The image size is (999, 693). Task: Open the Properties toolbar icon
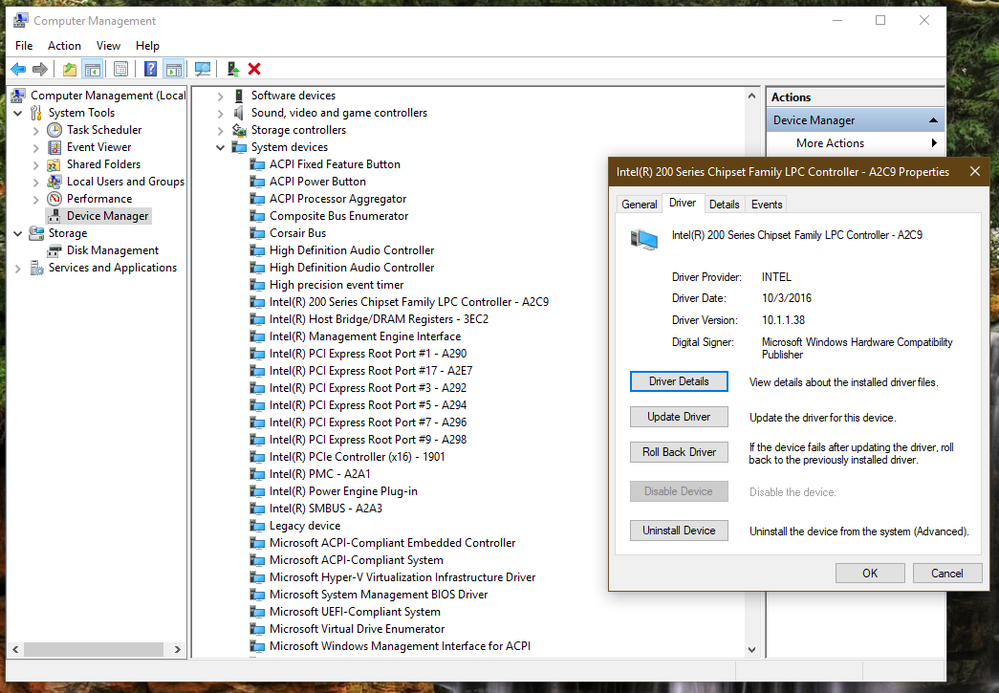[x=121, y=69]
